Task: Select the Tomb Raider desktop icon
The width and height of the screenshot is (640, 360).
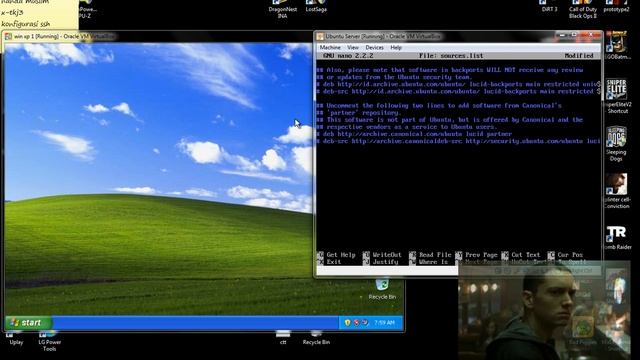Action: [x=617, y=238]
